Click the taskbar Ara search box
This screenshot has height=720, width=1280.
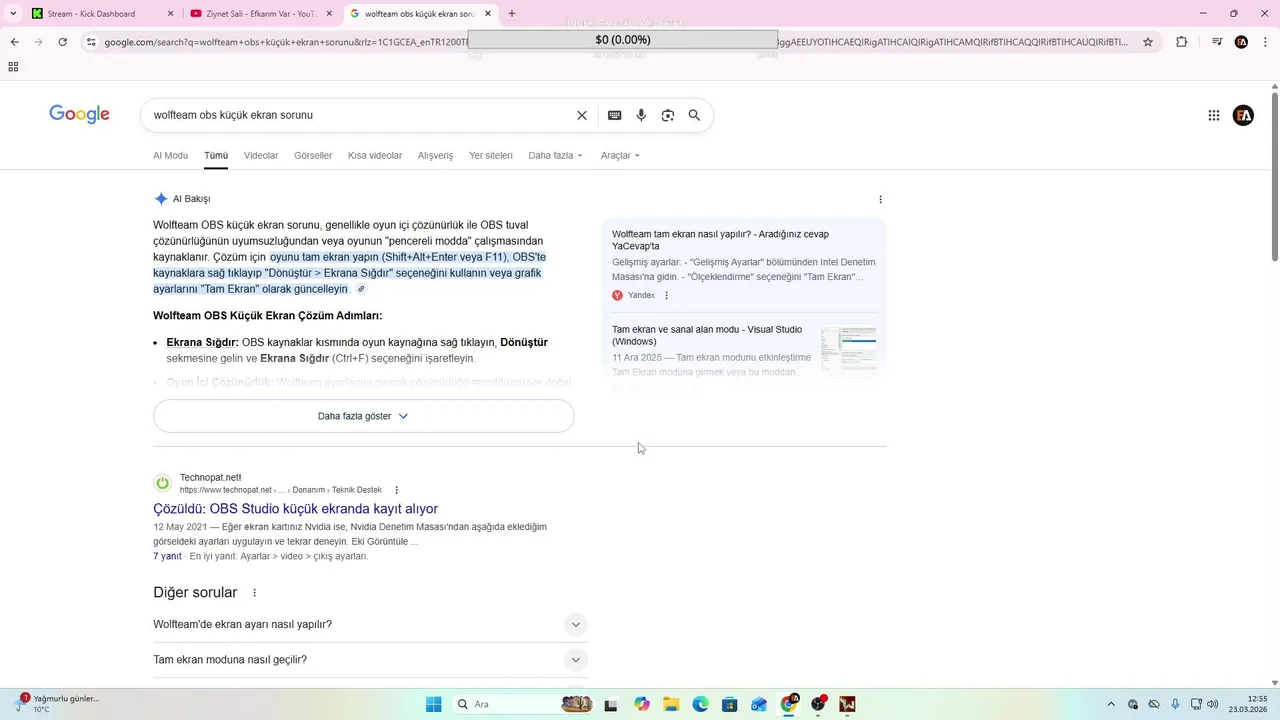[x=525, y=704]
